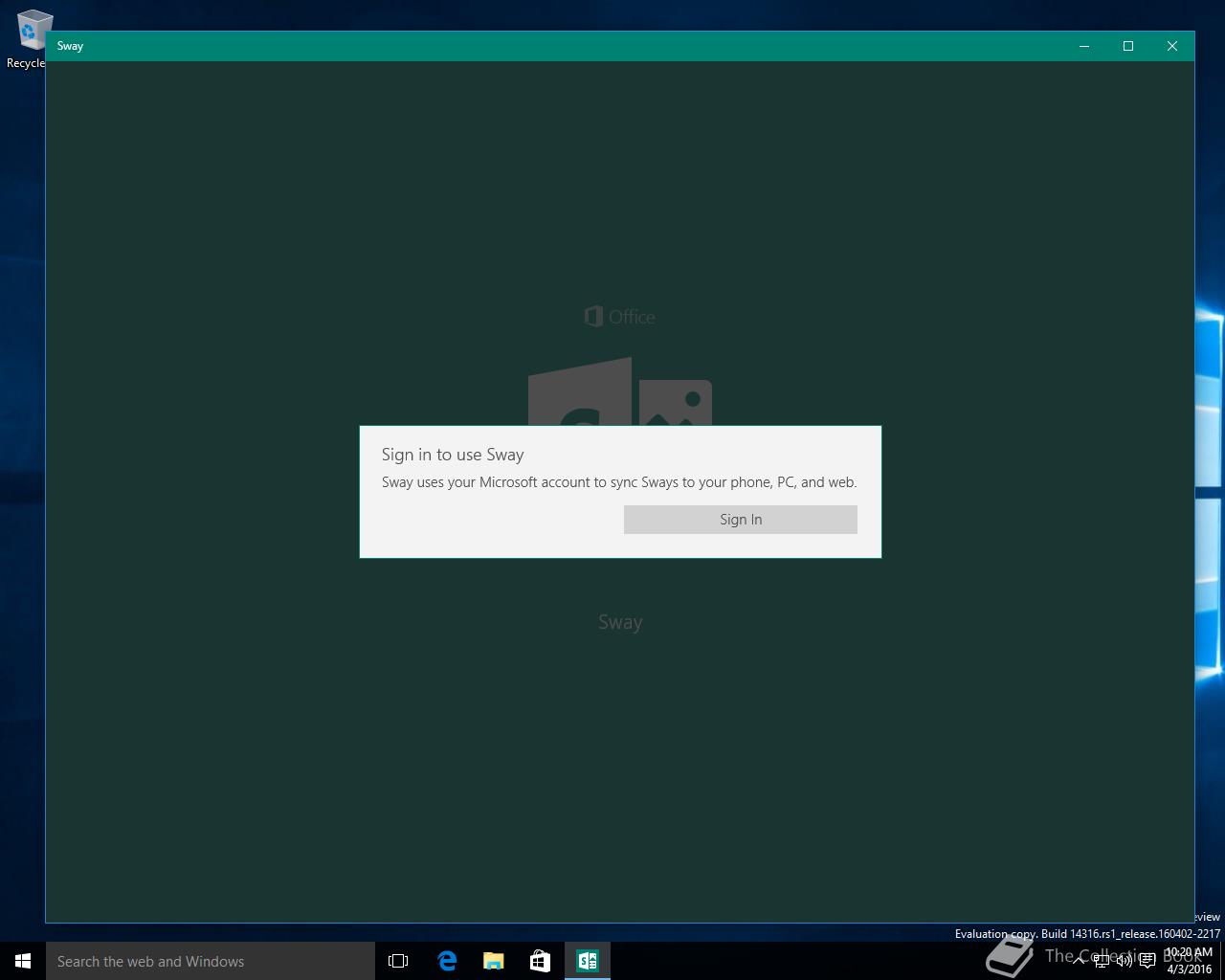
Task: Open the Windows Store taskbar icon
Action: (x=540, y=961)
